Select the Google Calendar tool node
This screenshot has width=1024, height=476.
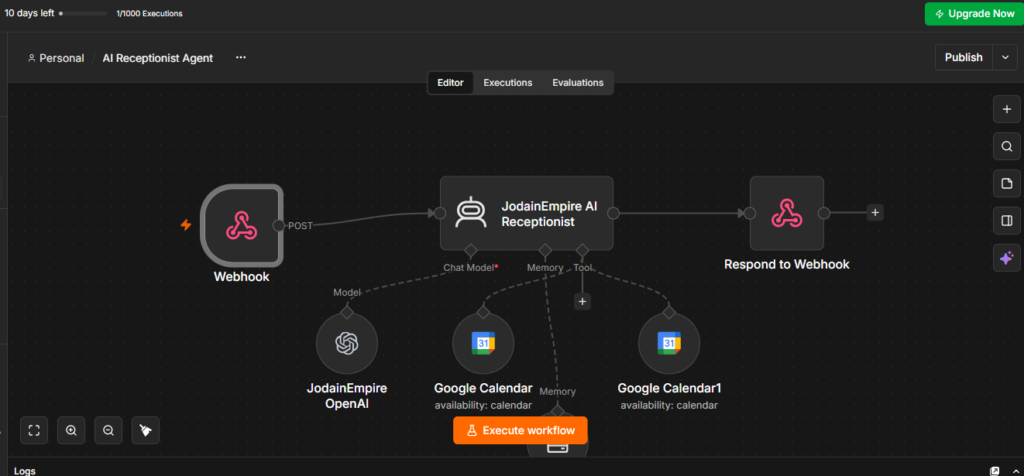(483, 343)
